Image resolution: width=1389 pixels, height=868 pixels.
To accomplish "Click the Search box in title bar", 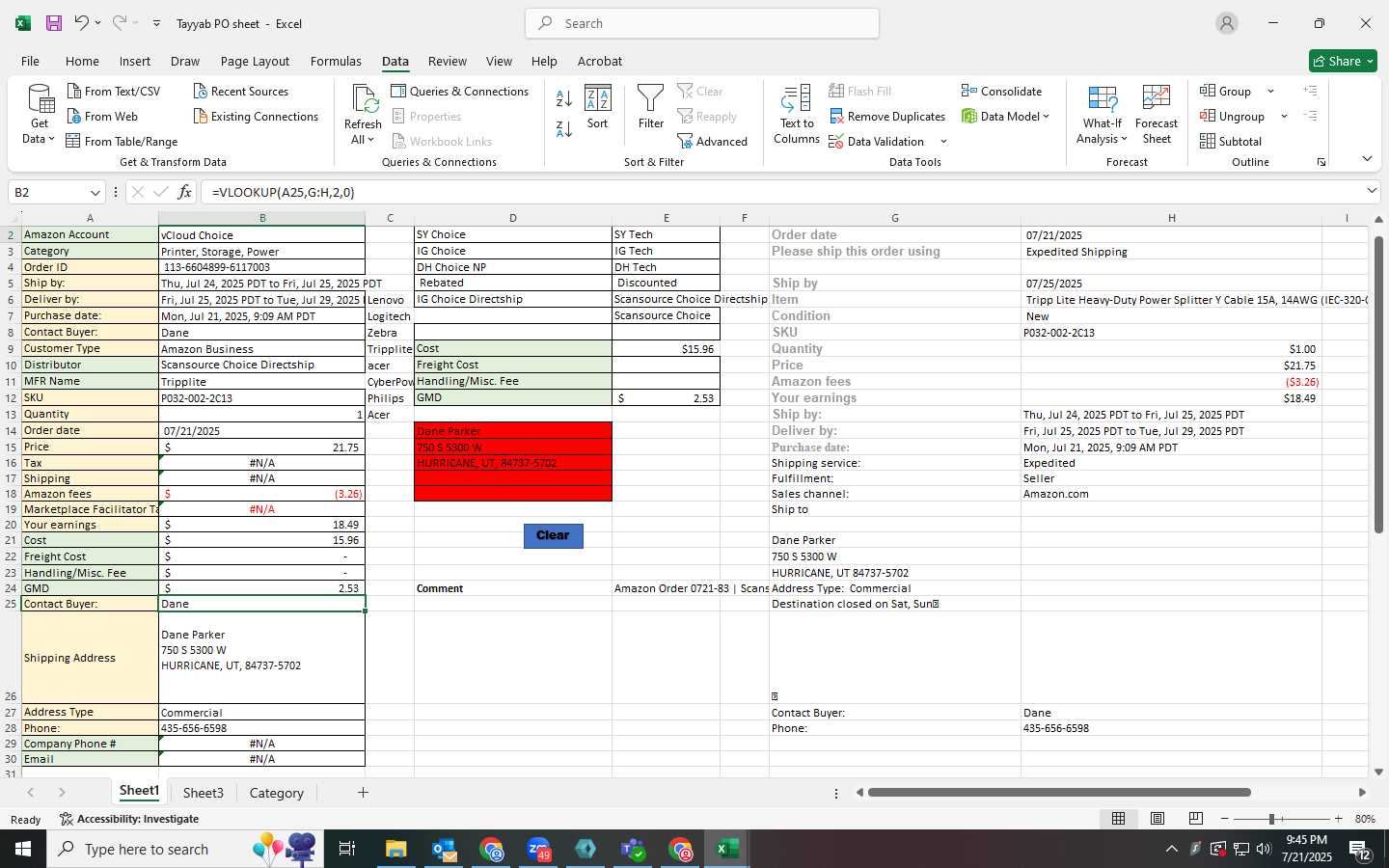I will click(702, 23).
